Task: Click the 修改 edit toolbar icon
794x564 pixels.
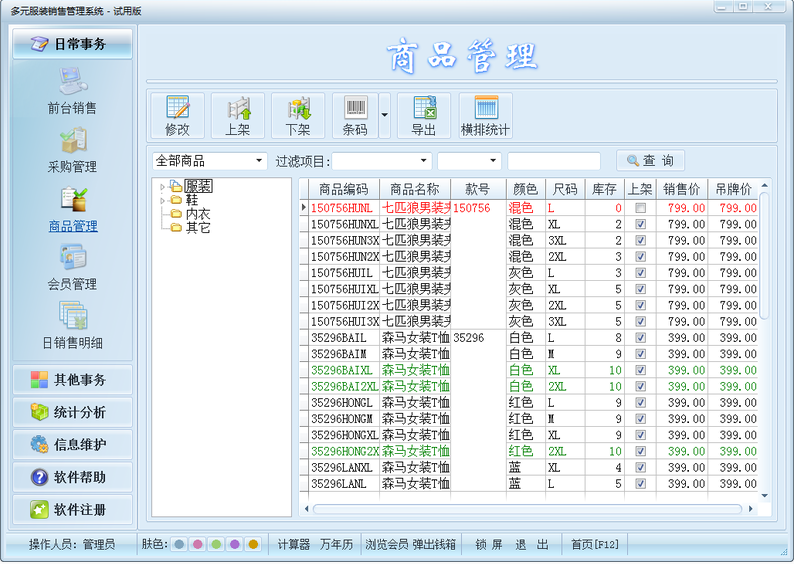Action: tap(177, 115)
